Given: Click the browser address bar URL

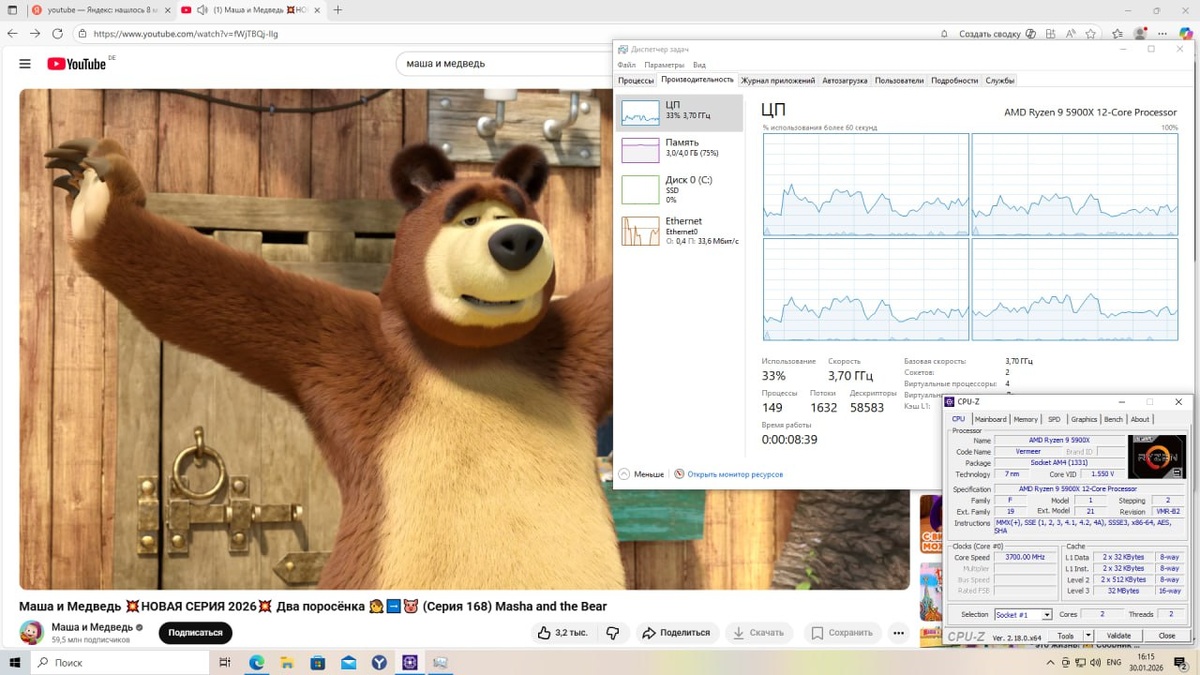Looking at the screenshot, I should pos(186,33).
